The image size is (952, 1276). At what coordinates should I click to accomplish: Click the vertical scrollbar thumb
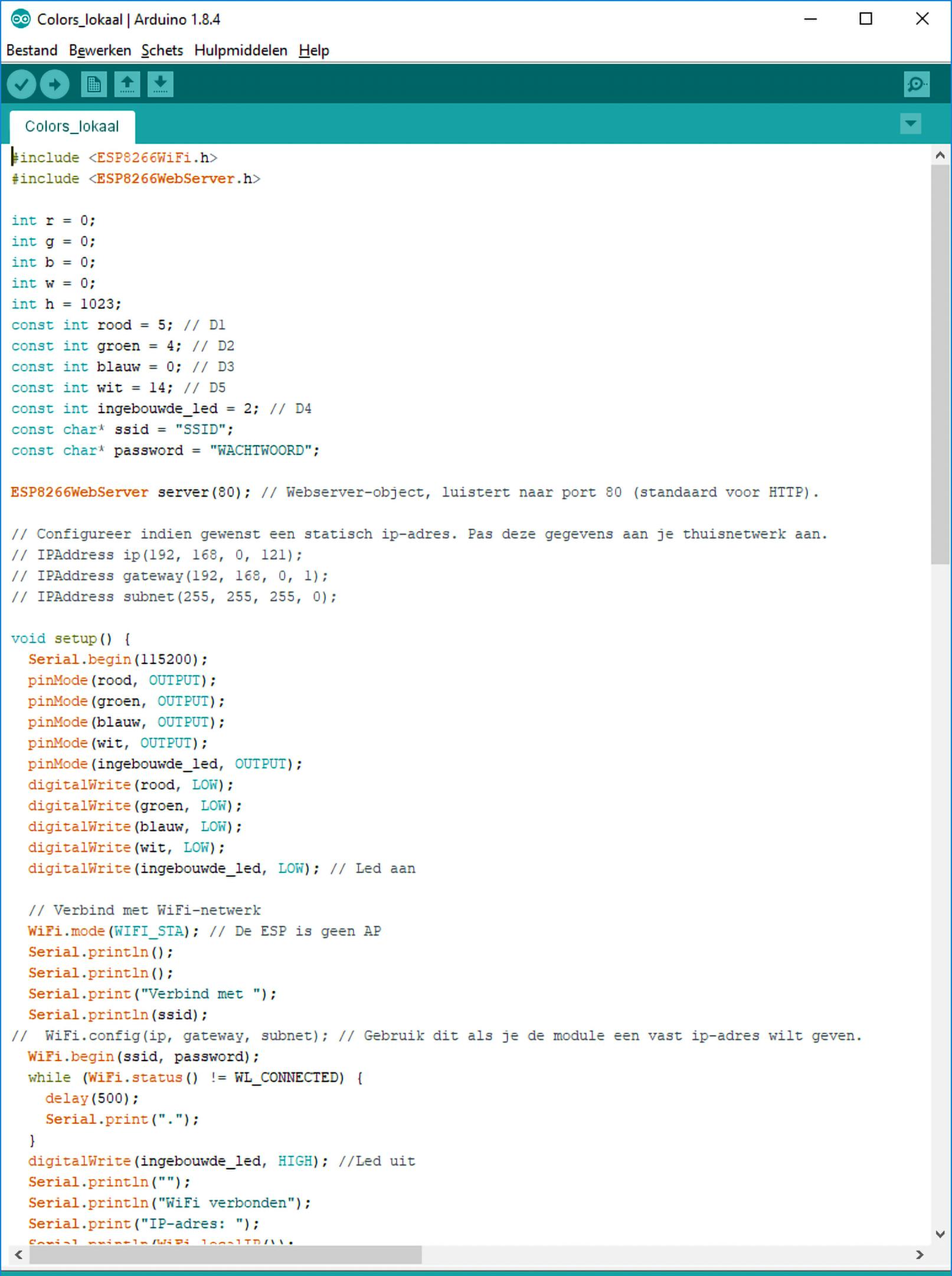point(940,365)
